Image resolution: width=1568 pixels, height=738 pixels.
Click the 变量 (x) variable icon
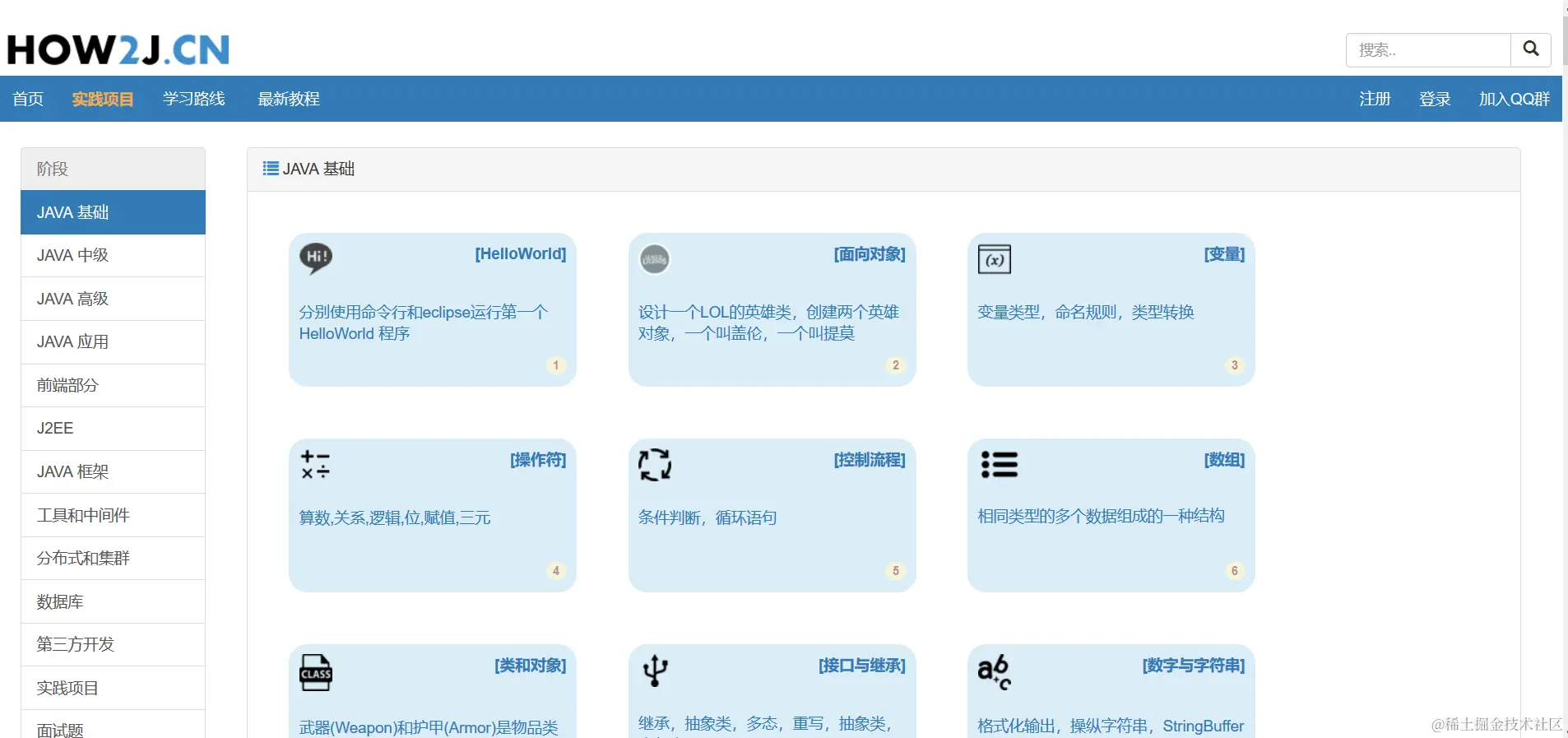coord(994,259)
